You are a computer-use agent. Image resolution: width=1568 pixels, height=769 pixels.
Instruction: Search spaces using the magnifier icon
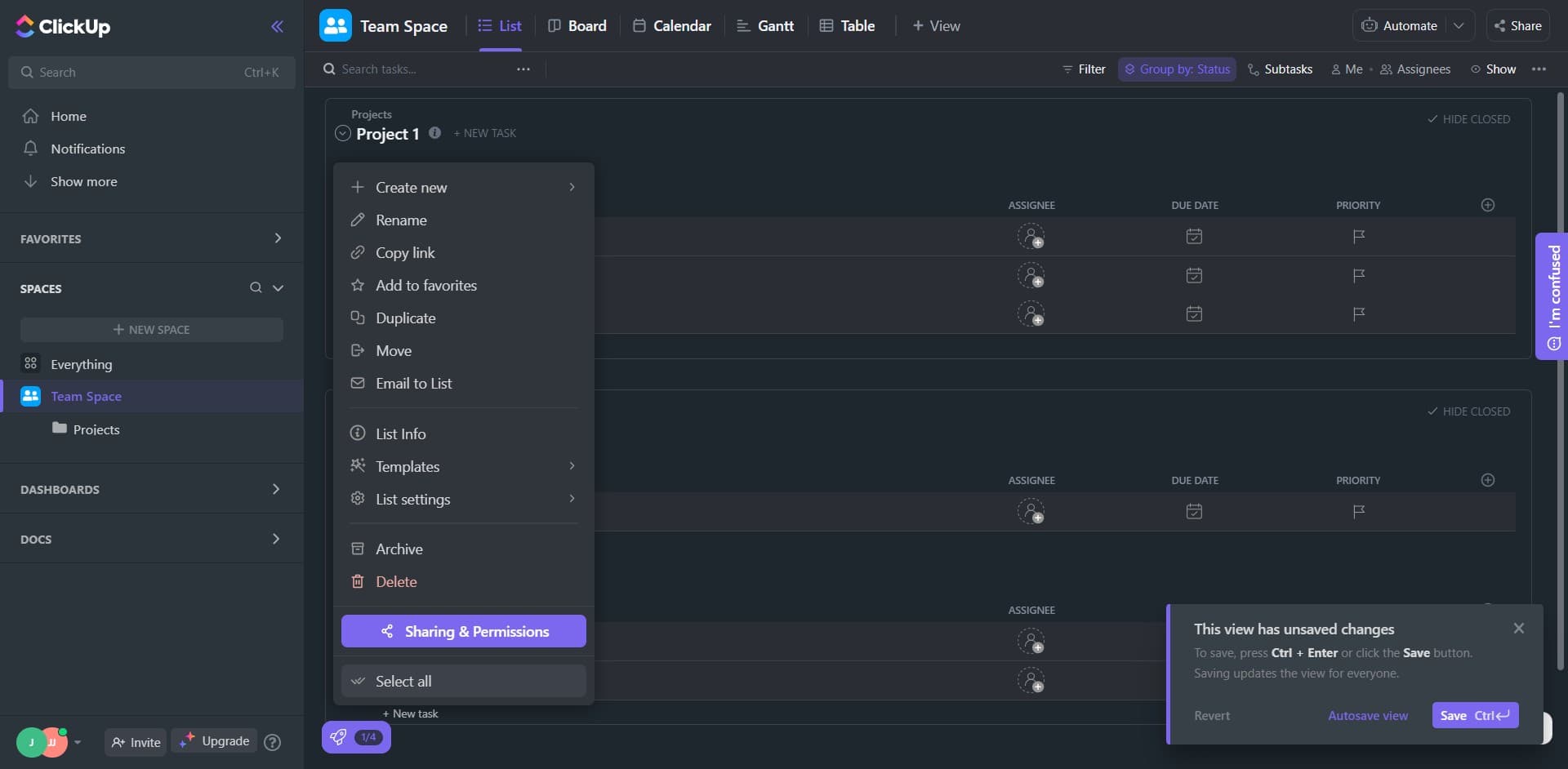[256, 287]
